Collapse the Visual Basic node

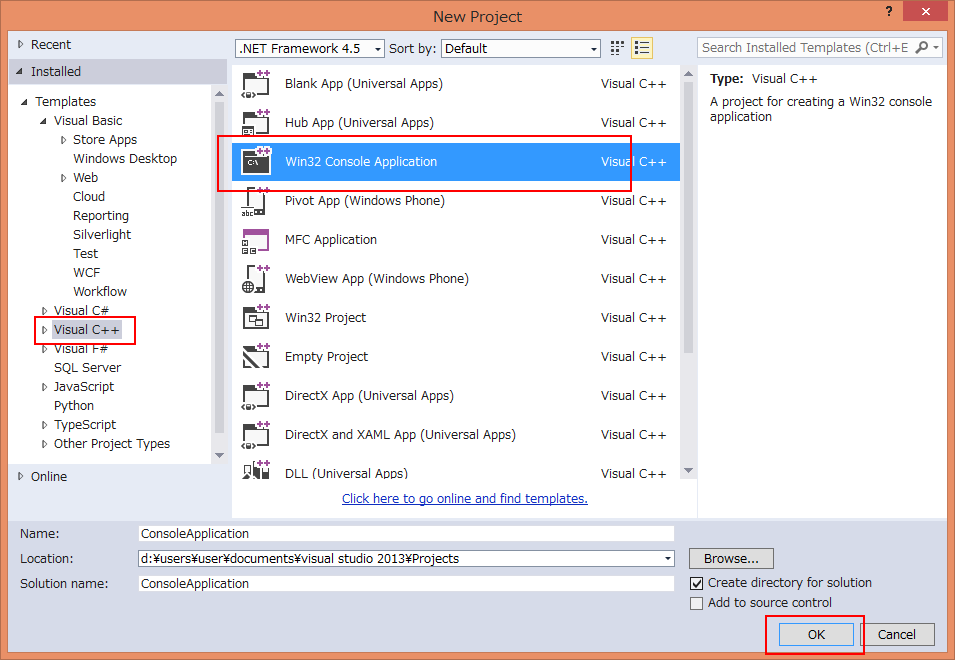pos(43,121)
